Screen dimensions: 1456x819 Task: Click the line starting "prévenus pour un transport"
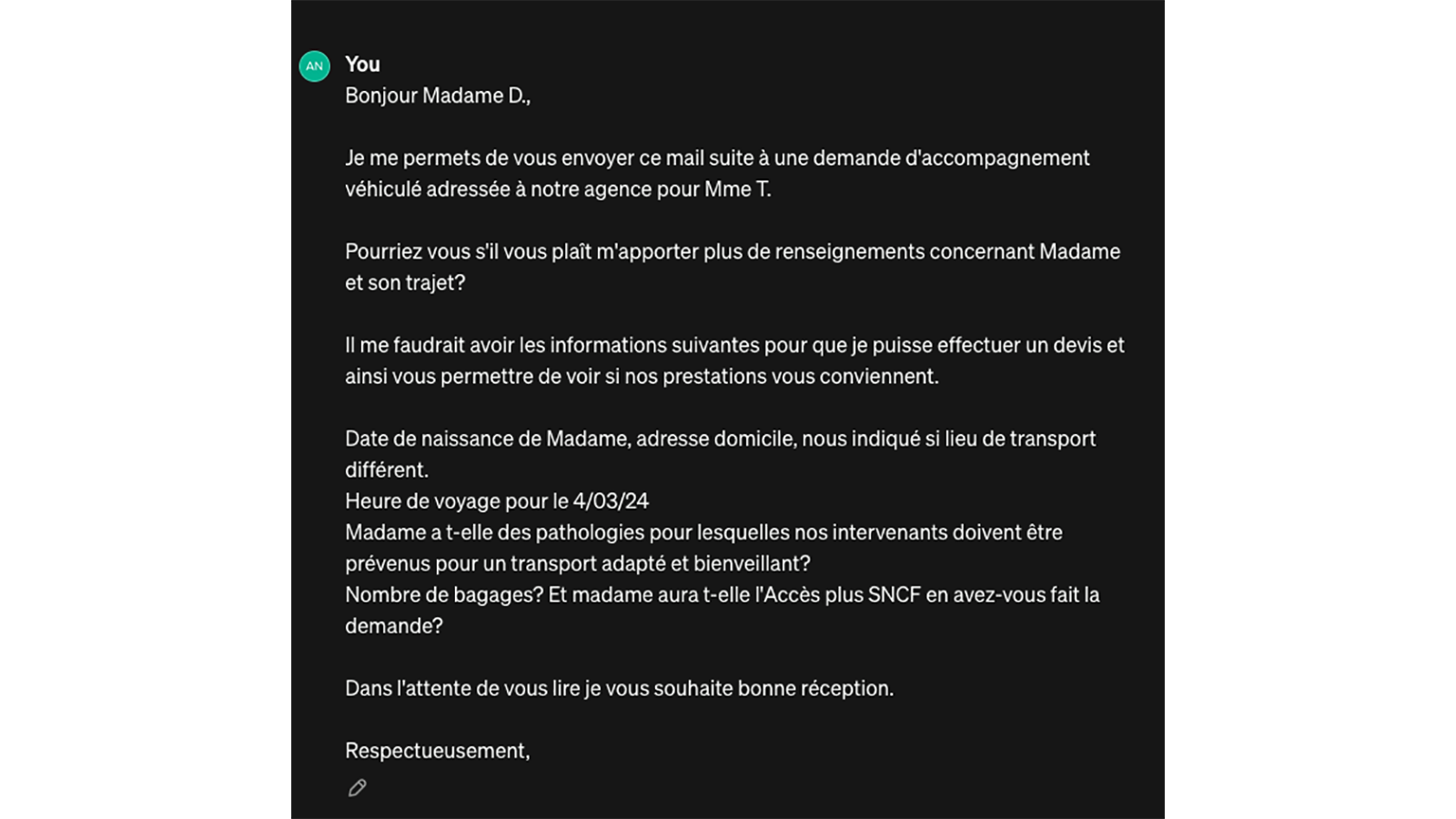click(577, 564)
